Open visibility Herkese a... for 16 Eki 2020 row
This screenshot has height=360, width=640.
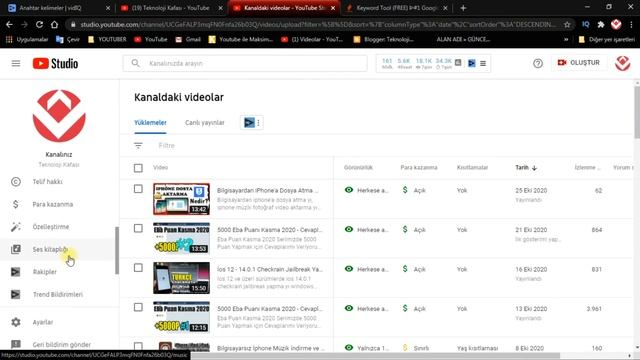pos(373,269)
